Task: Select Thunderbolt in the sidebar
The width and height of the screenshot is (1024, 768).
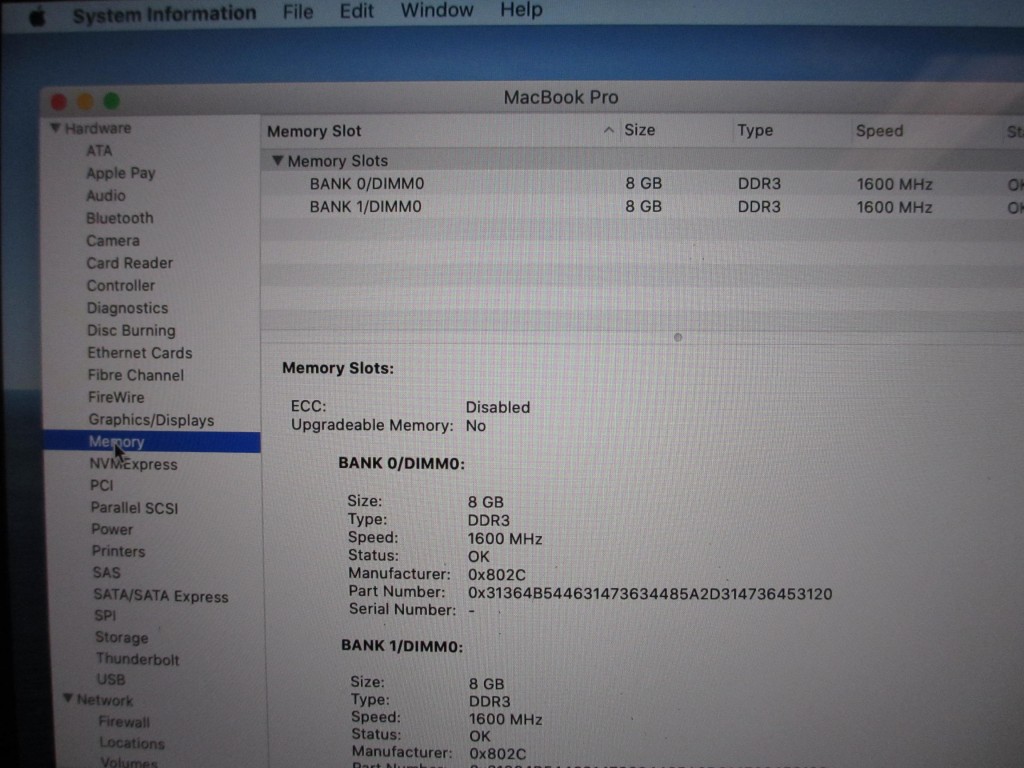Action: (x=137, y=659)
